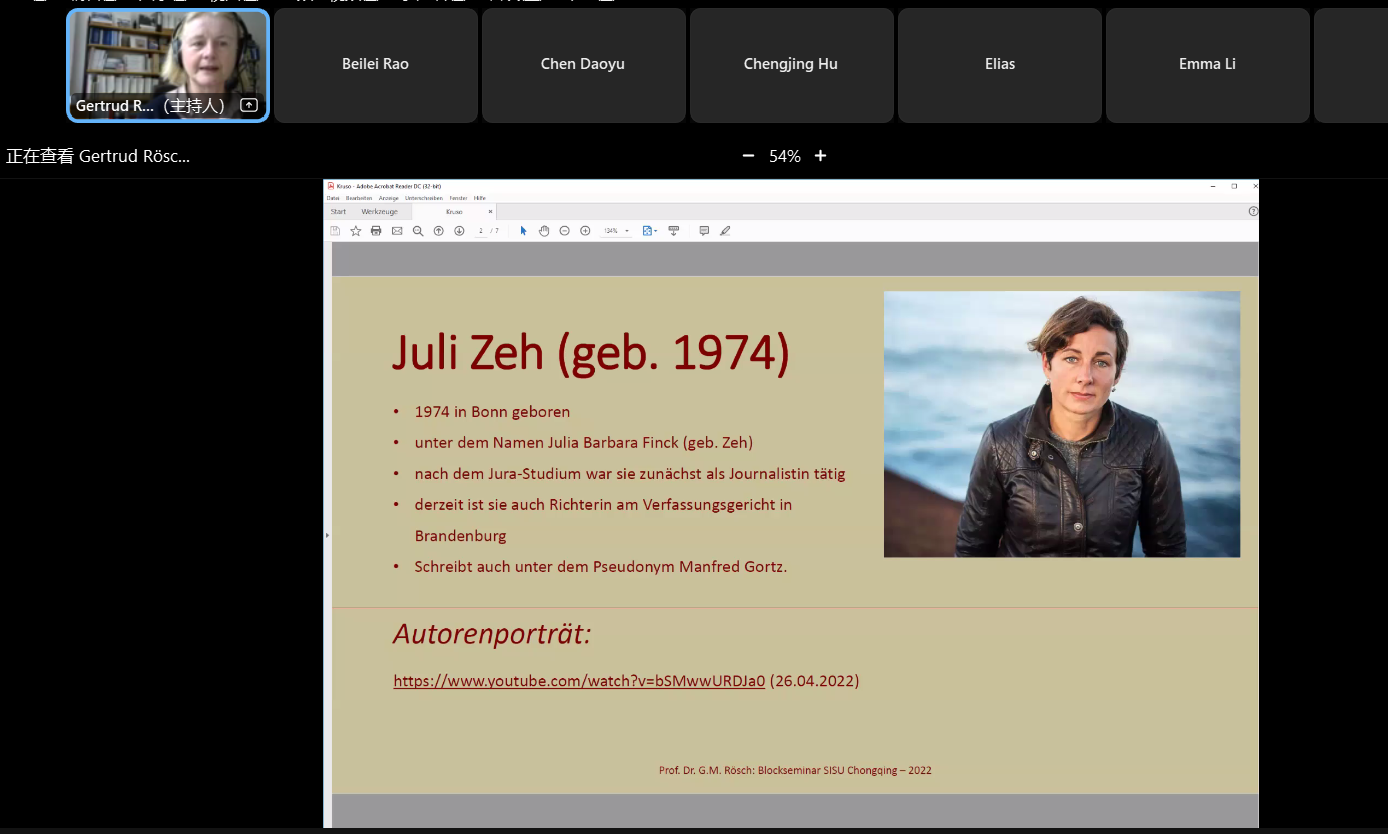Go to next page with down arrow

(x=459, y=231)
